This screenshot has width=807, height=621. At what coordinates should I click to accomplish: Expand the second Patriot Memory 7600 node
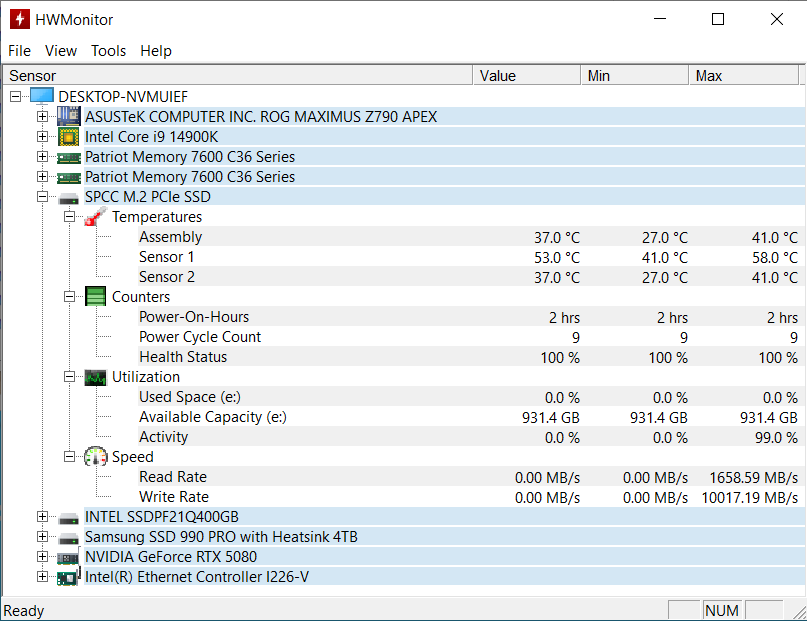click(43, 176)
